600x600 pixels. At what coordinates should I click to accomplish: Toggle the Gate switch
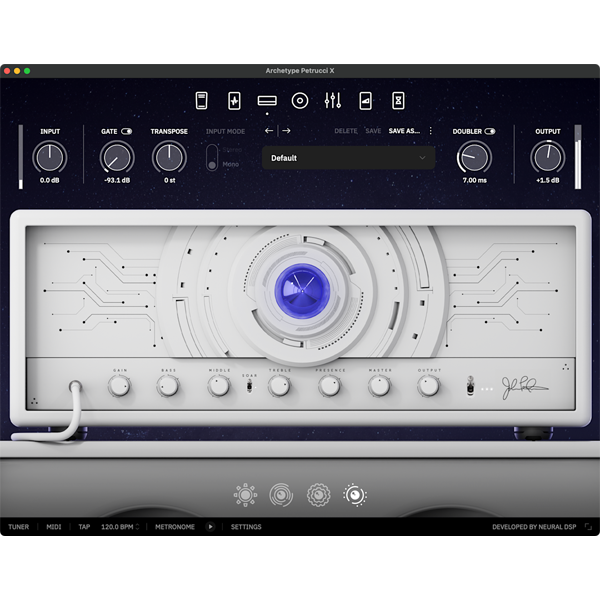127,131
